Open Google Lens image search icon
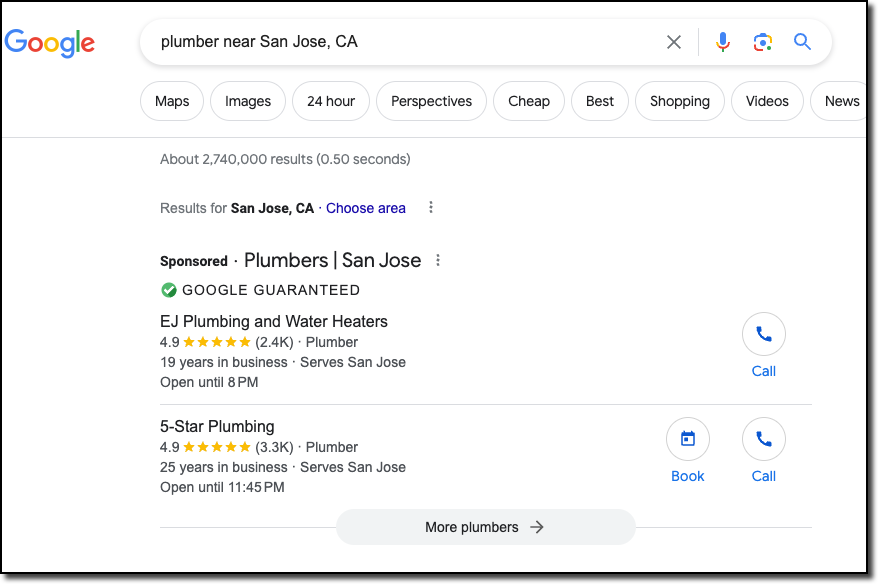Viewport: 878px width, 584px height. [763, 42]
